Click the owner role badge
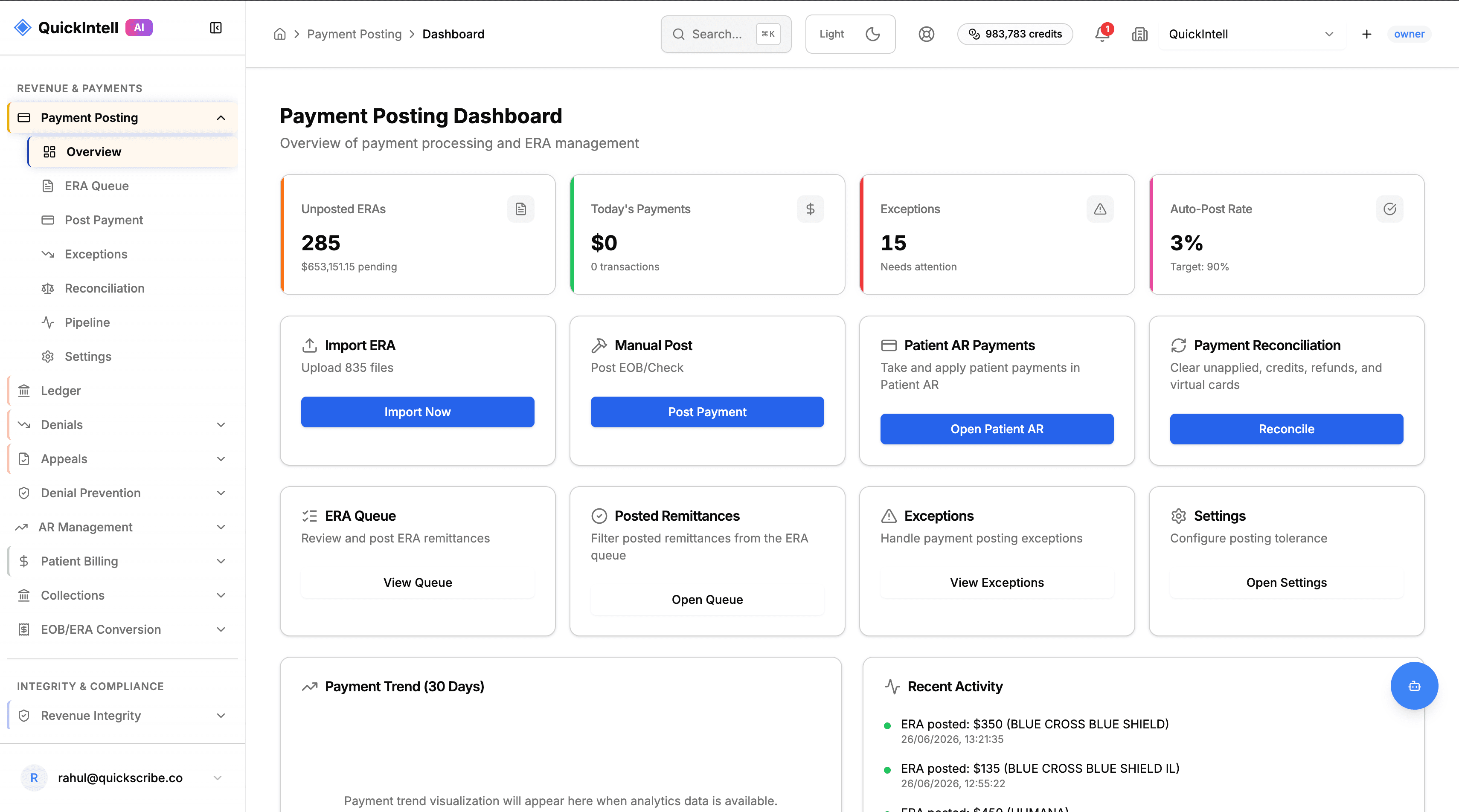Viewport: 1459px width, 812px height. coord(1409,34)
